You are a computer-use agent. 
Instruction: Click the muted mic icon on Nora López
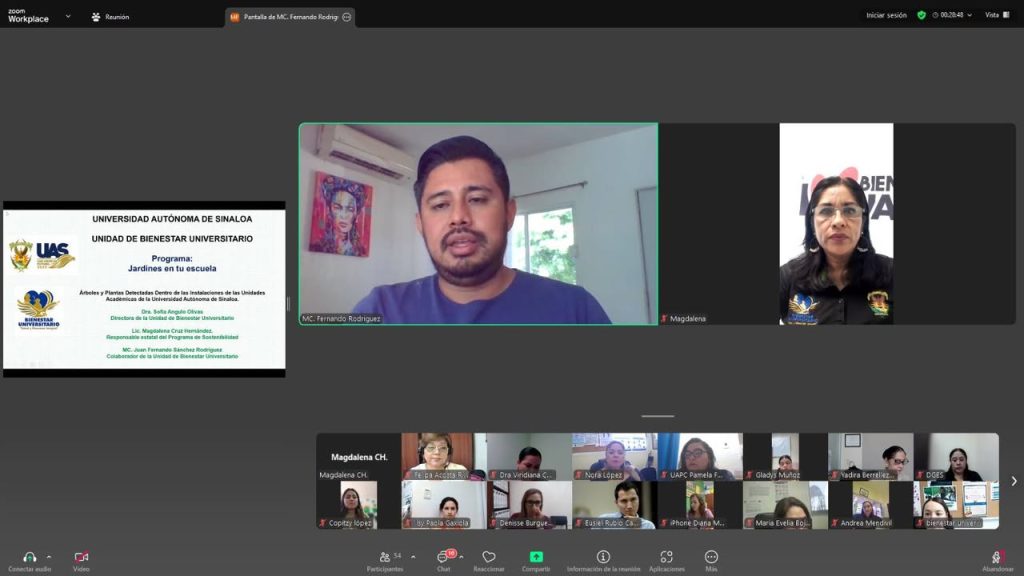579,475
